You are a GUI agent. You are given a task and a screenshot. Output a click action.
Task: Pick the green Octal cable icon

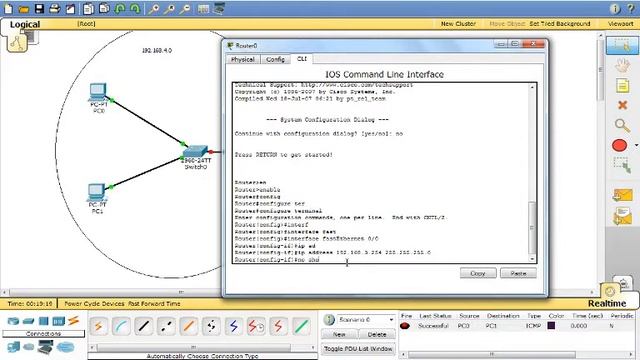click(301, 326)
